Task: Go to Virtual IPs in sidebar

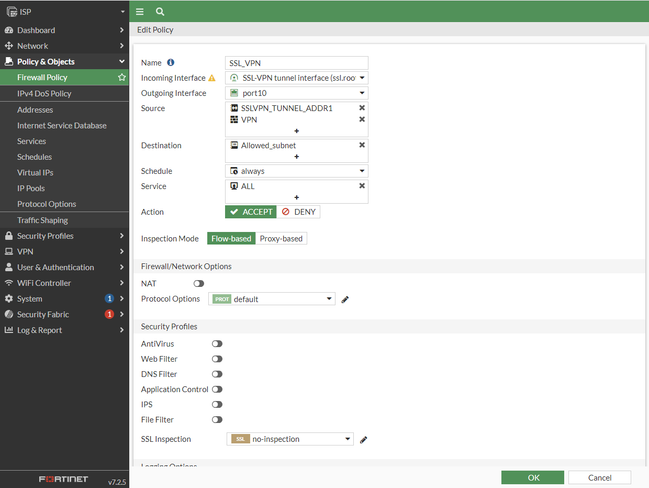Action: [37, 172]
